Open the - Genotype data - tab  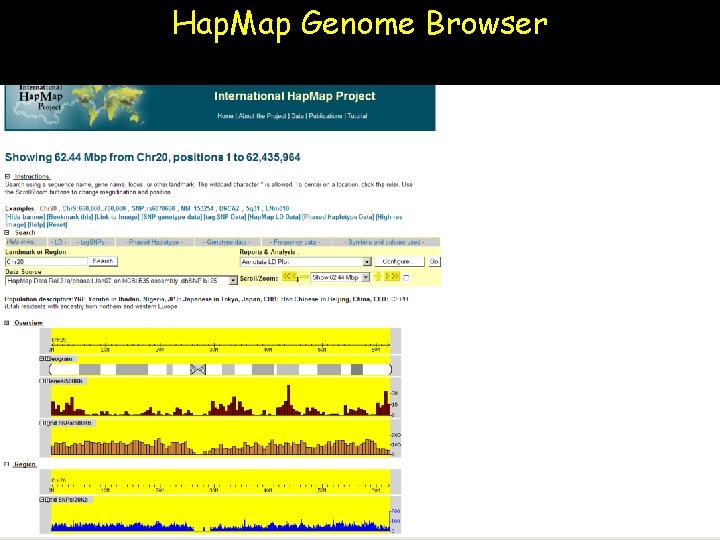click(x=227, y=242)
